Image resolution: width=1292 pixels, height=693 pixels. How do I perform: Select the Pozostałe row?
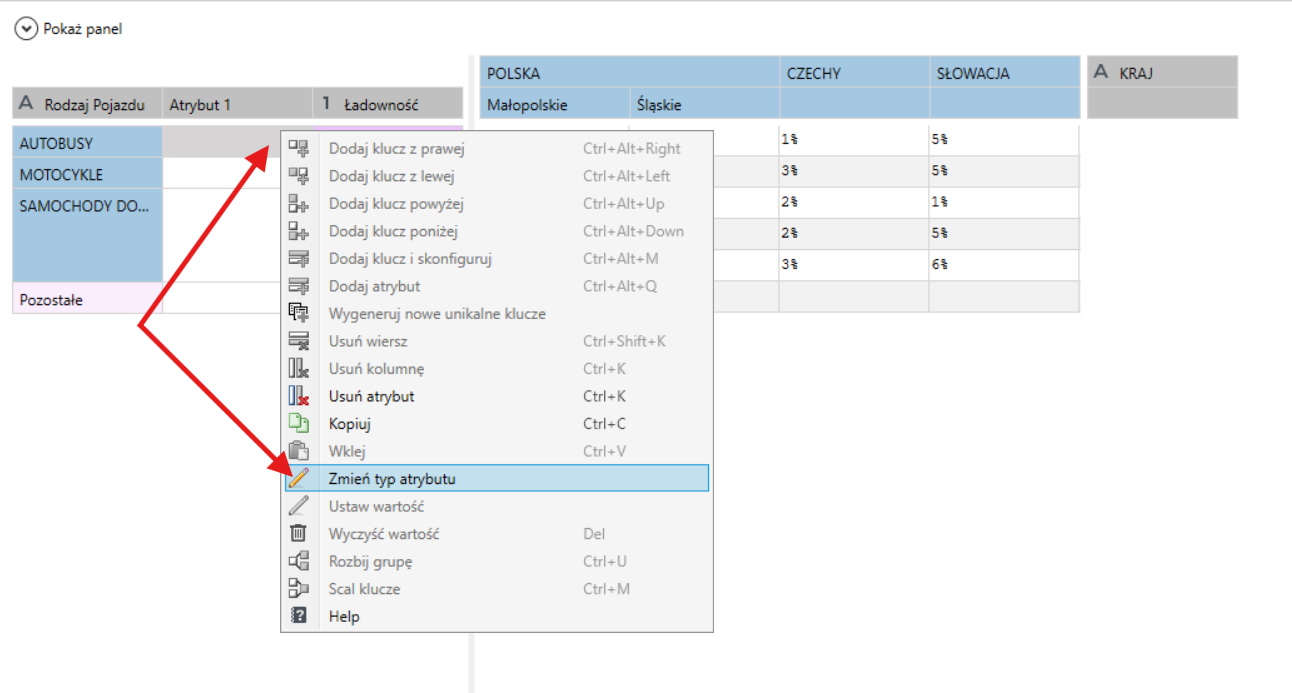click(x=87, y=299)
